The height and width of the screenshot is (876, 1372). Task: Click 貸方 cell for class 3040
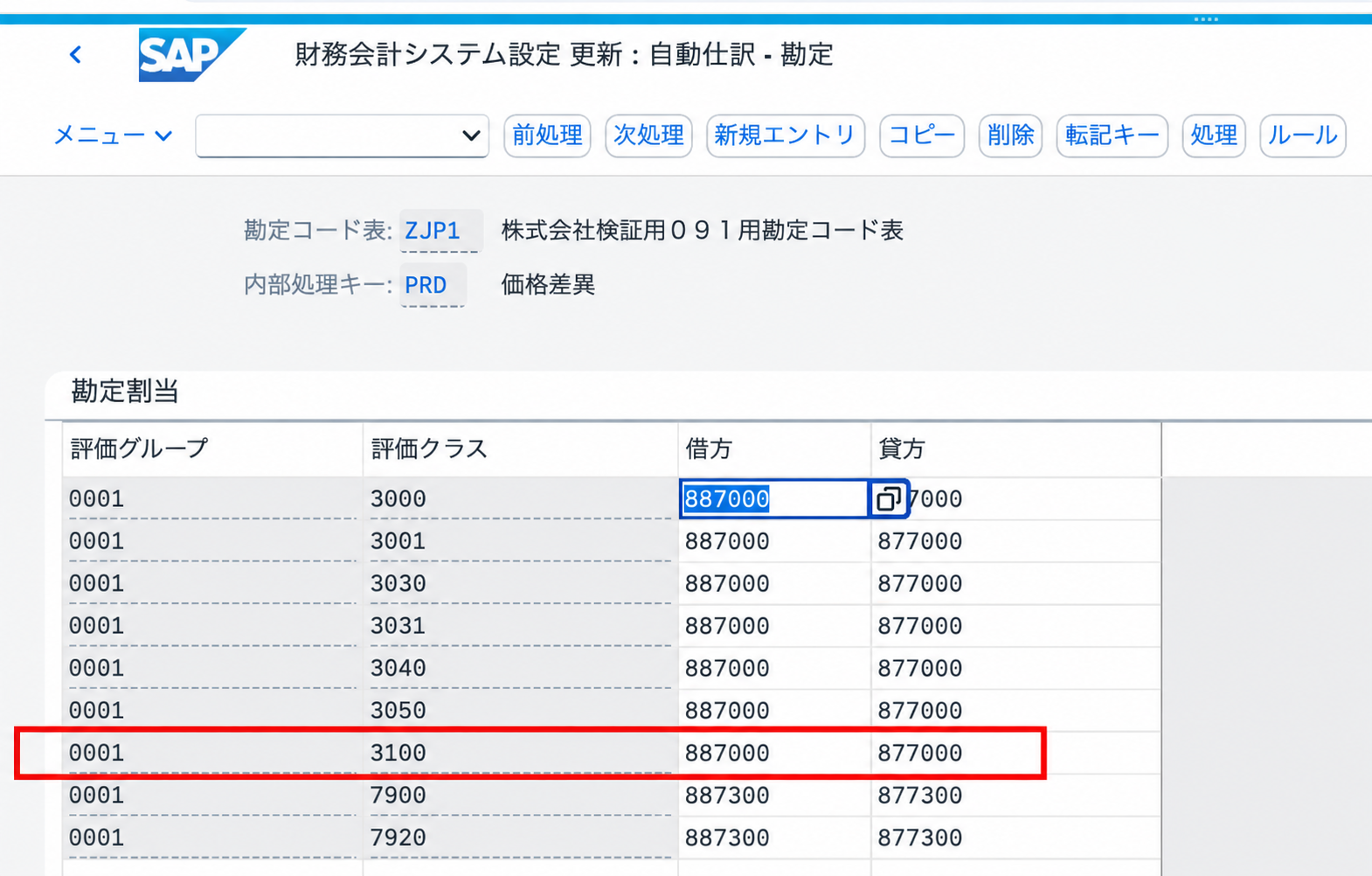click(x=1015, y=669)
